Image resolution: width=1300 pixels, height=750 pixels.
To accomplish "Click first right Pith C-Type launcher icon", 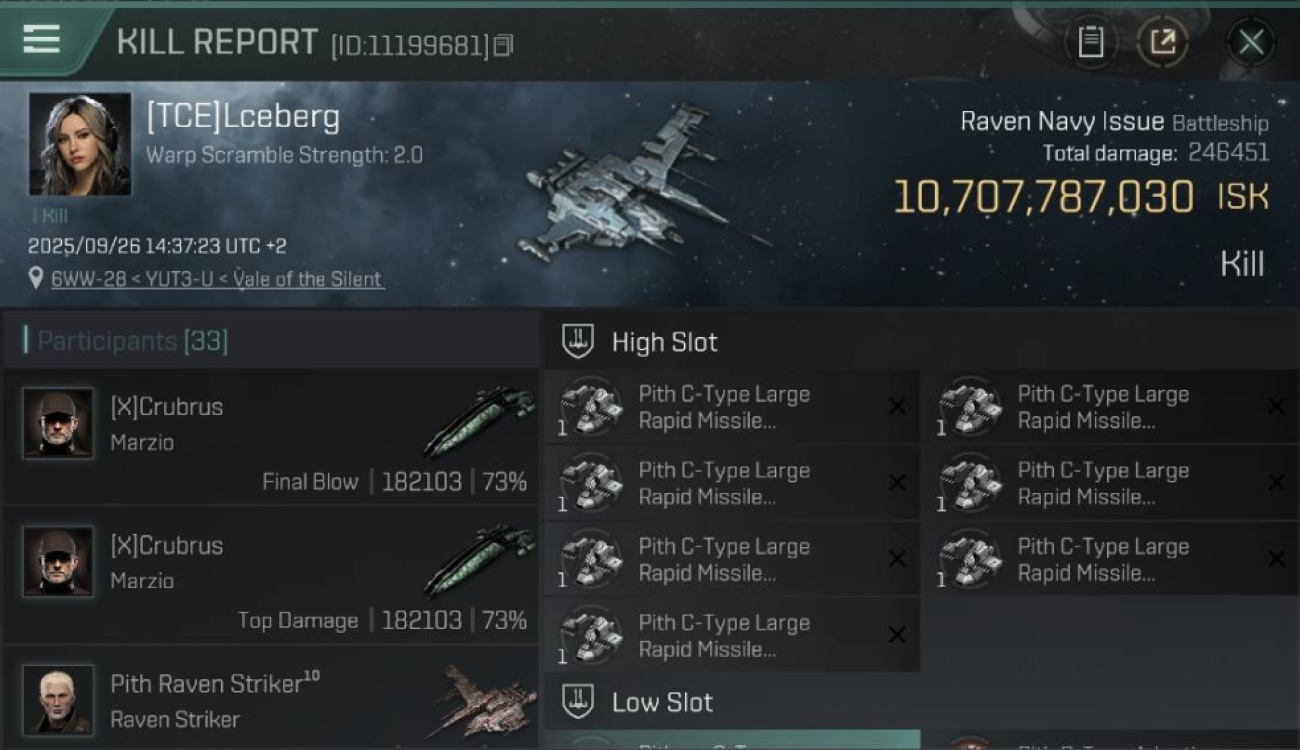I will click(970, 407).
